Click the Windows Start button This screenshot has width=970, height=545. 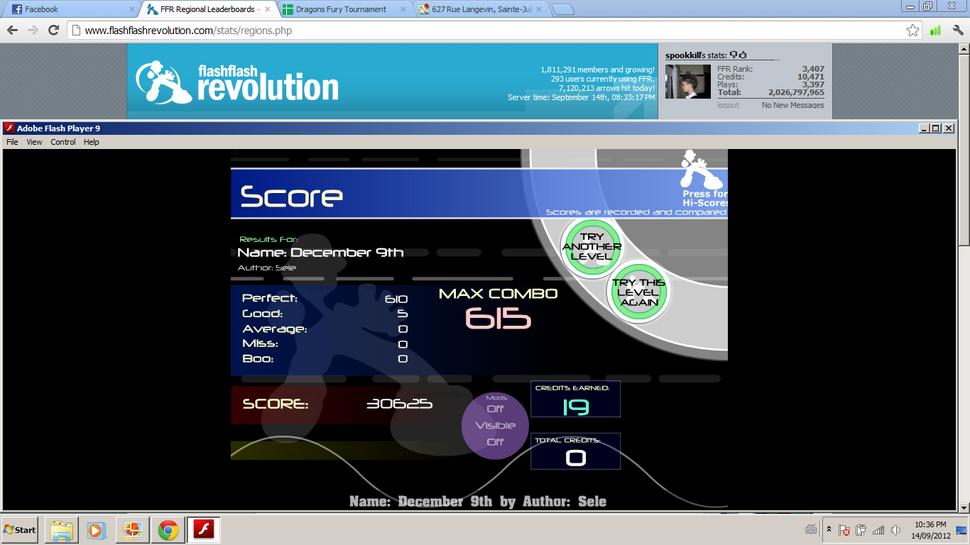point(20,530)
